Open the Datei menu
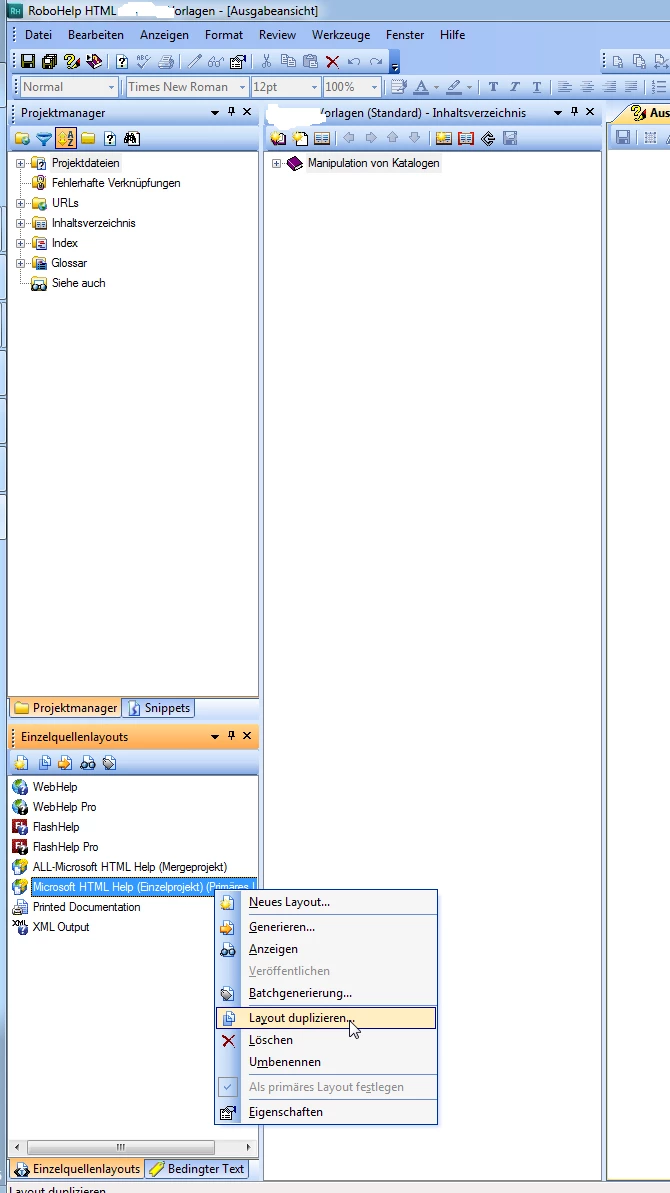 tap(39, 35)
